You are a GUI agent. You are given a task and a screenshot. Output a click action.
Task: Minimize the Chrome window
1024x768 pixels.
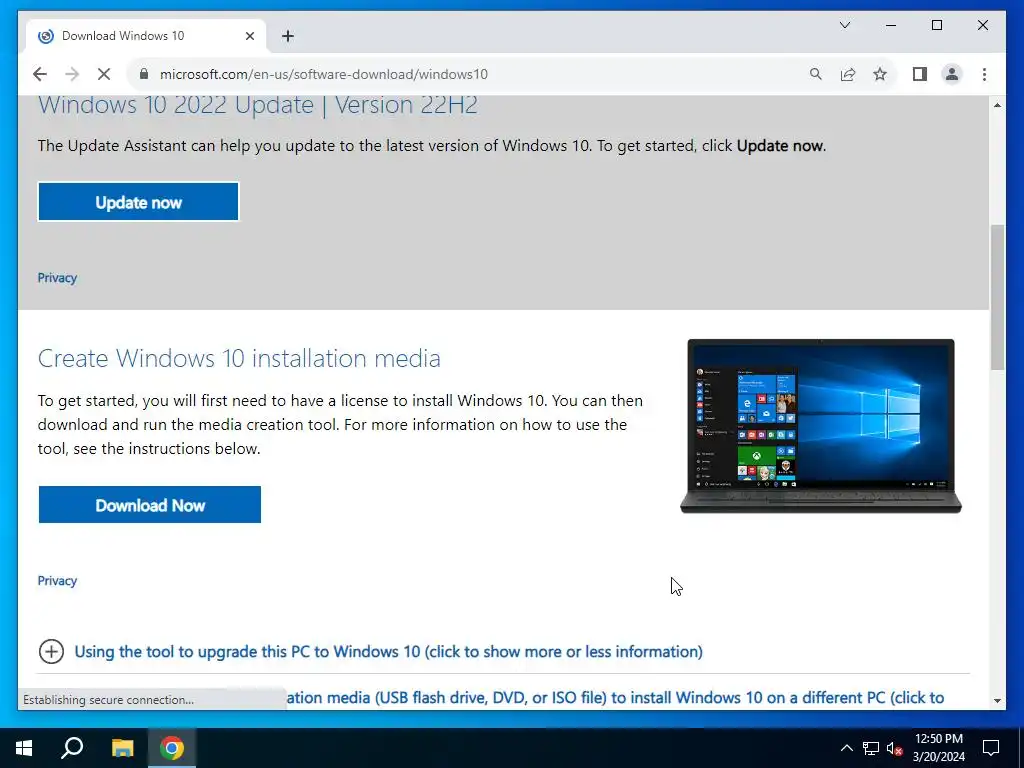[x=891, y=25]
